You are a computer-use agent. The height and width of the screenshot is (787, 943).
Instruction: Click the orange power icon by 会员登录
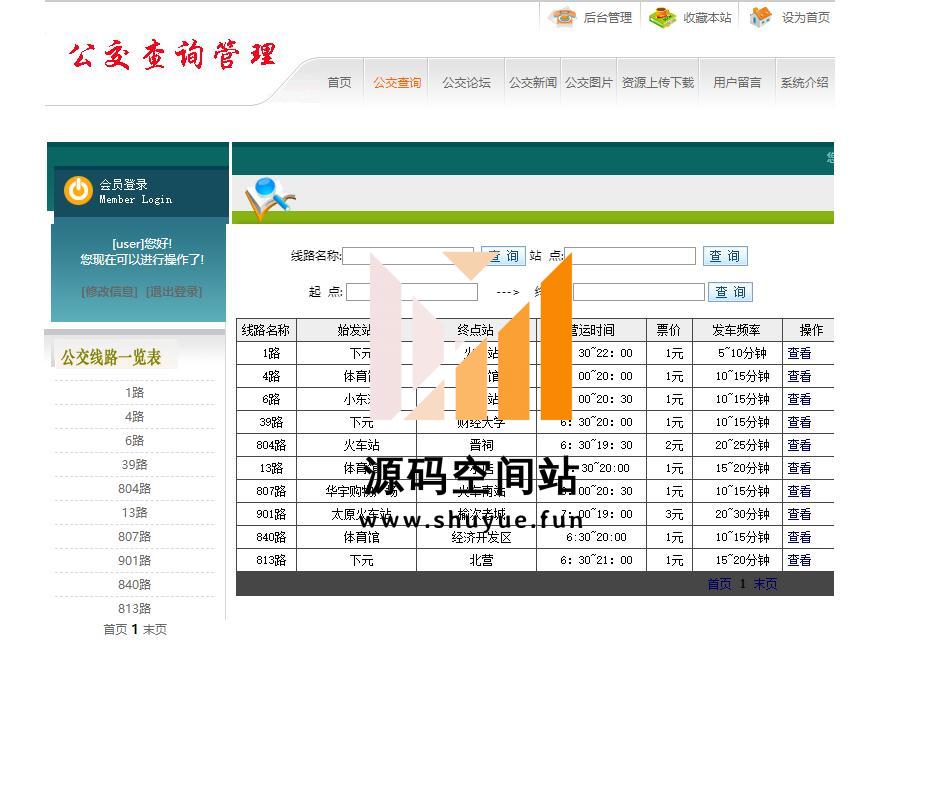[x=78, y=191]
